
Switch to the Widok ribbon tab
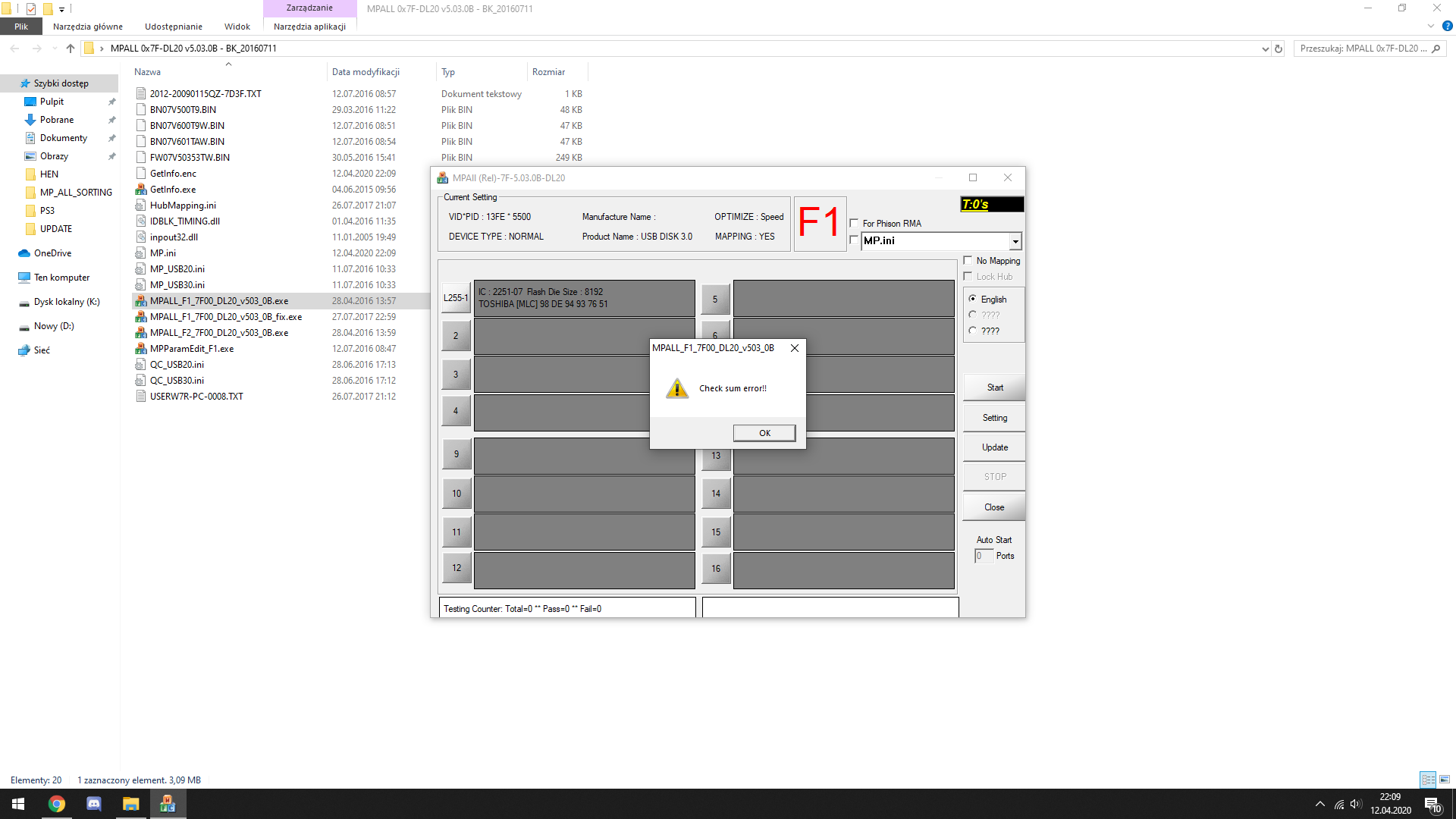[x=237, y=27]
